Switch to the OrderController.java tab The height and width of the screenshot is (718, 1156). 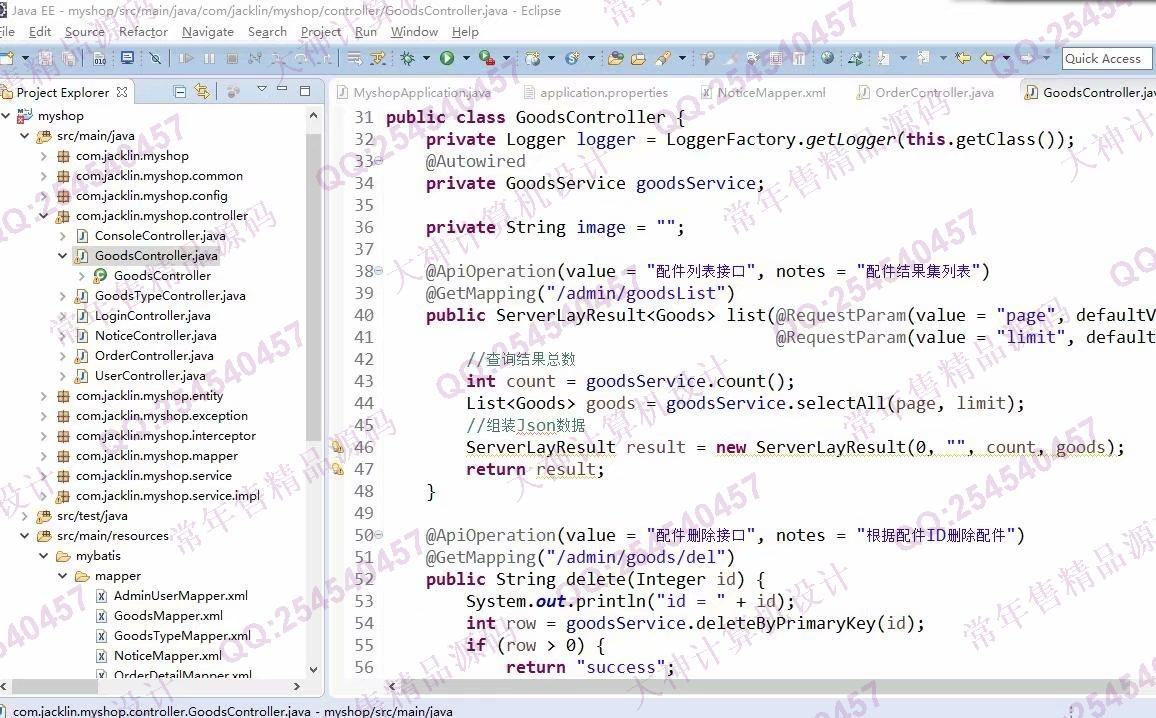[925, 92]
